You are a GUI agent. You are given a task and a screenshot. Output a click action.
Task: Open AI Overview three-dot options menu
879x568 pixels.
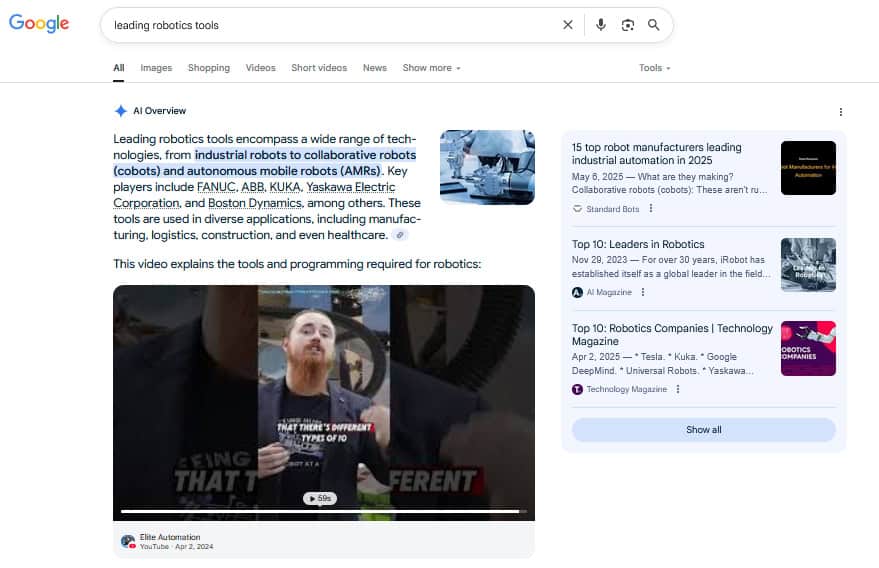[841, 112]
